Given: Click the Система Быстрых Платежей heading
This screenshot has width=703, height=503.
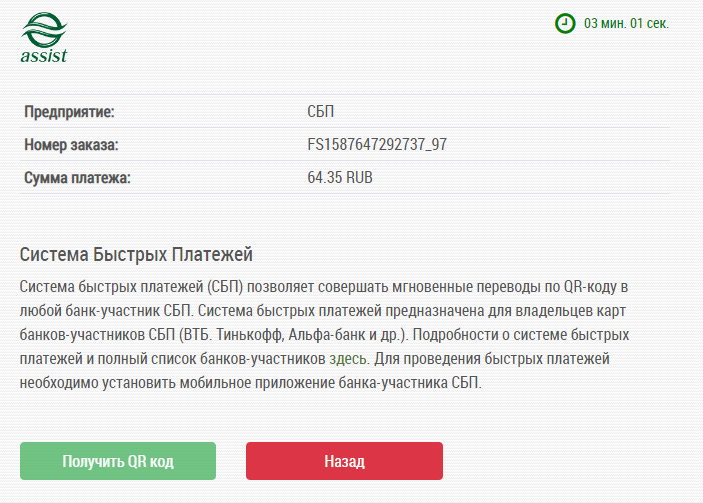Looking at the screenshot, I should point(136,253).
